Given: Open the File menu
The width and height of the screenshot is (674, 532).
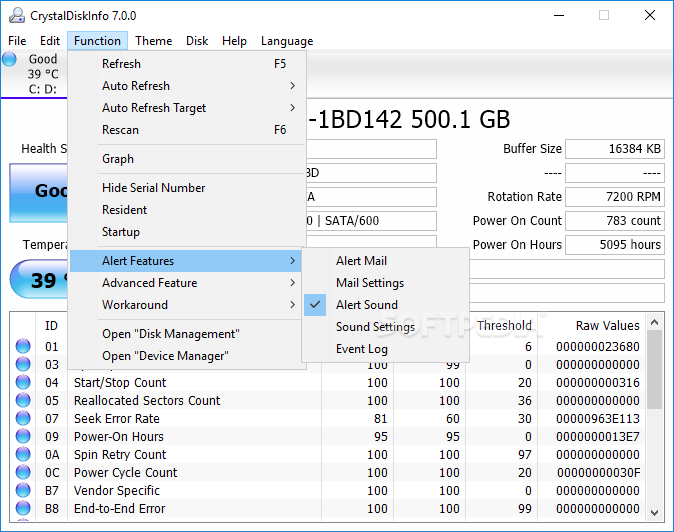Looking at the screenshot, I should pyautogui.click(x=17, y=41).
